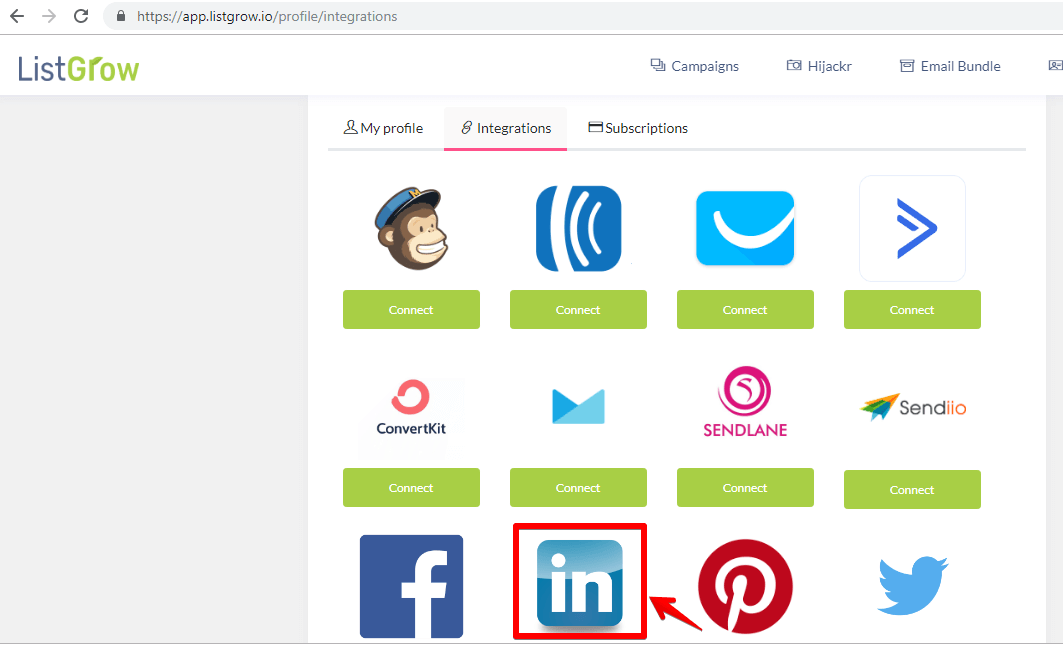The width and height of the screenshot is (1063, 646).
Task: Click the Mailchimp monkey logo
Action: coord(412,228)
